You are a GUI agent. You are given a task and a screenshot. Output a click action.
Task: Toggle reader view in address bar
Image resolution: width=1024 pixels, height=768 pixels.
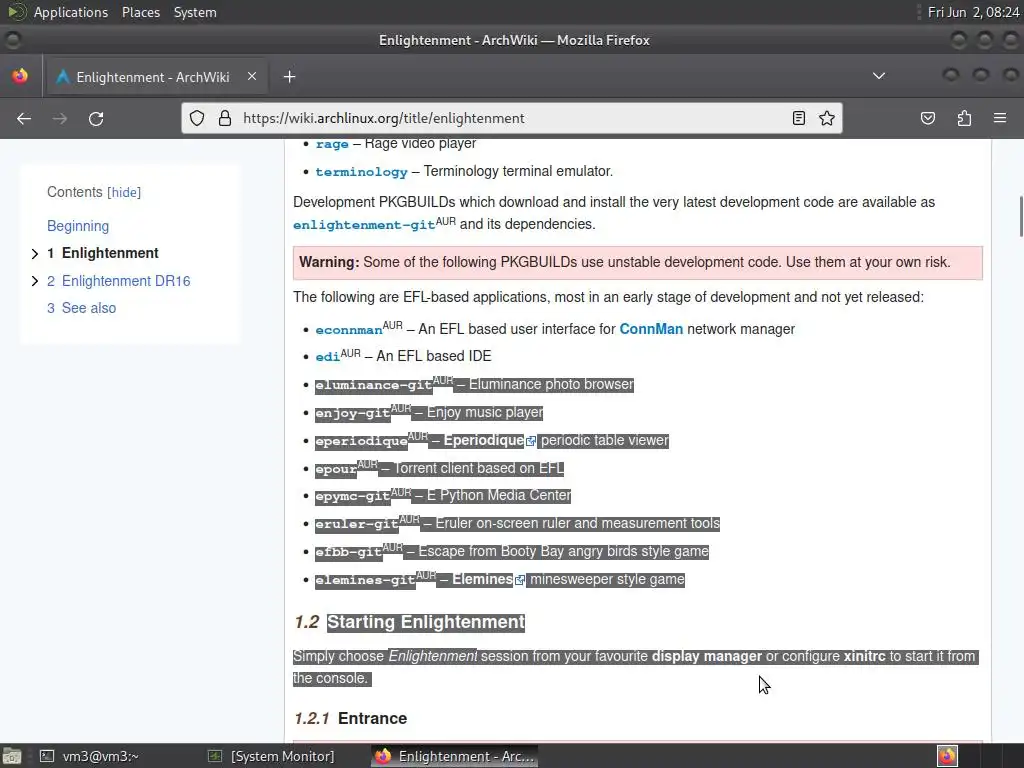point(798,118)
